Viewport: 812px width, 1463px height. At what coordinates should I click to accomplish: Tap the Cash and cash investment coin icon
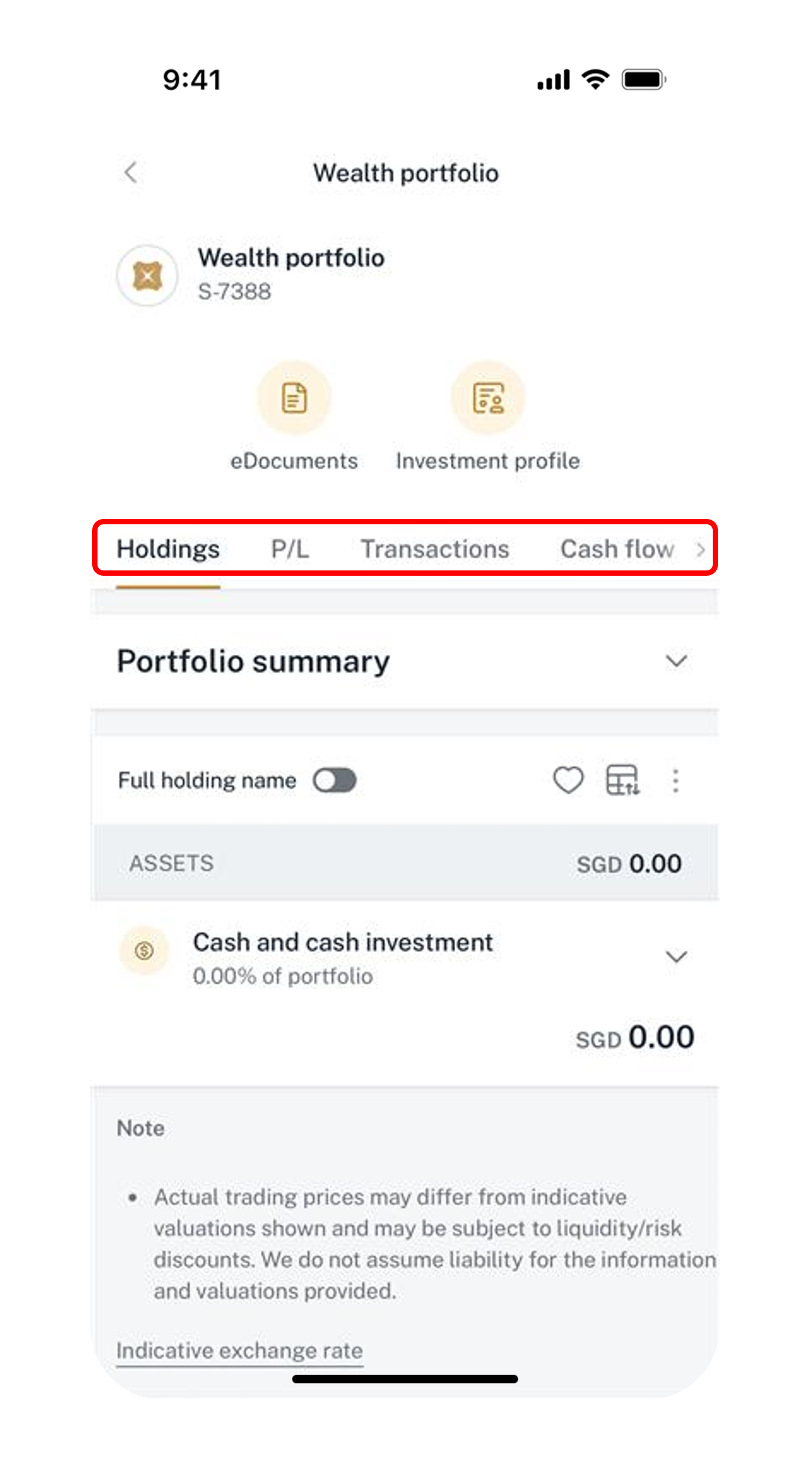[144, 951]
